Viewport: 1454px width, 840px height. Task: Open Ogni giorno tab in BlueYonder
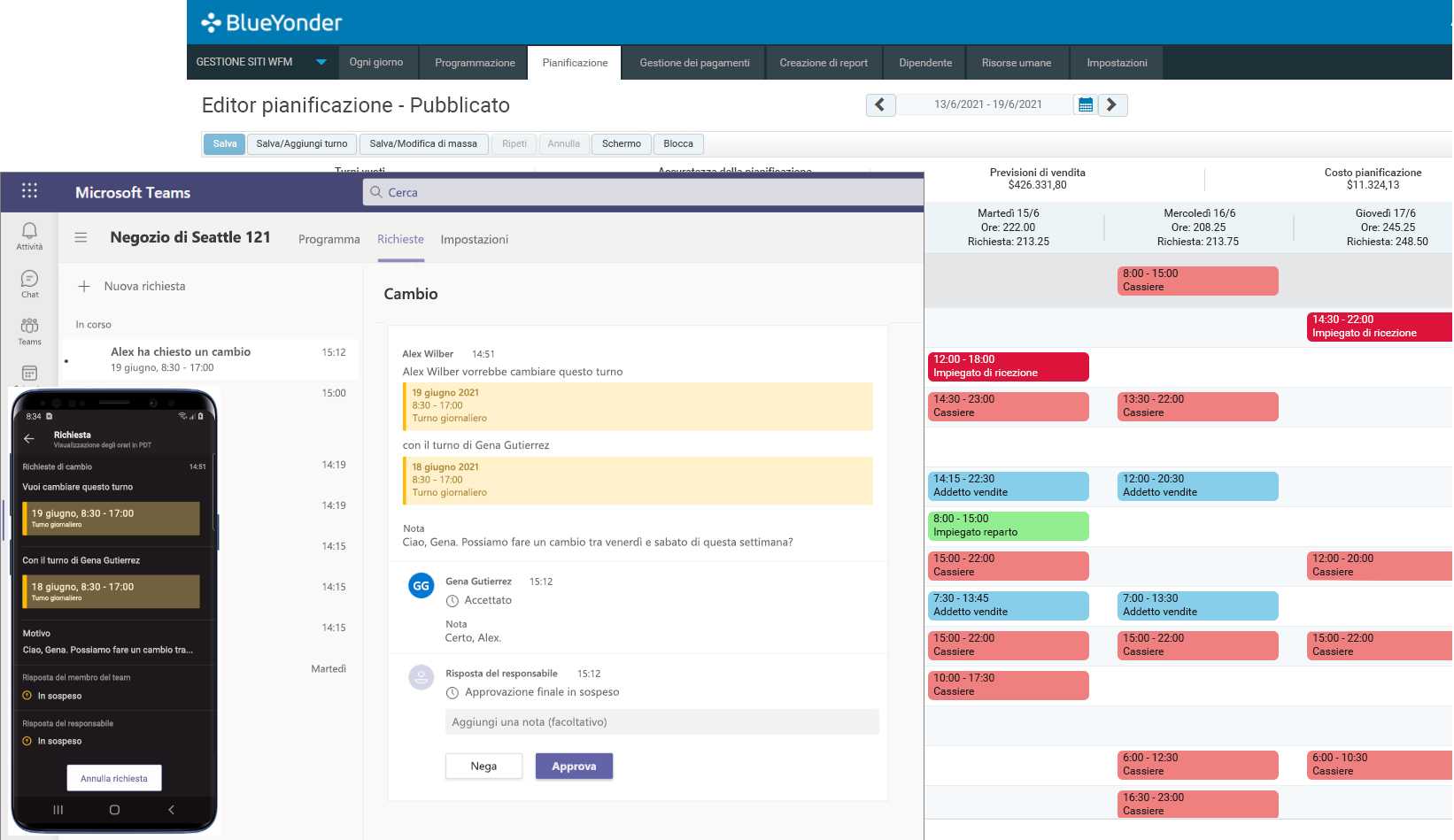pyautogui.click(x=376, y=63)
